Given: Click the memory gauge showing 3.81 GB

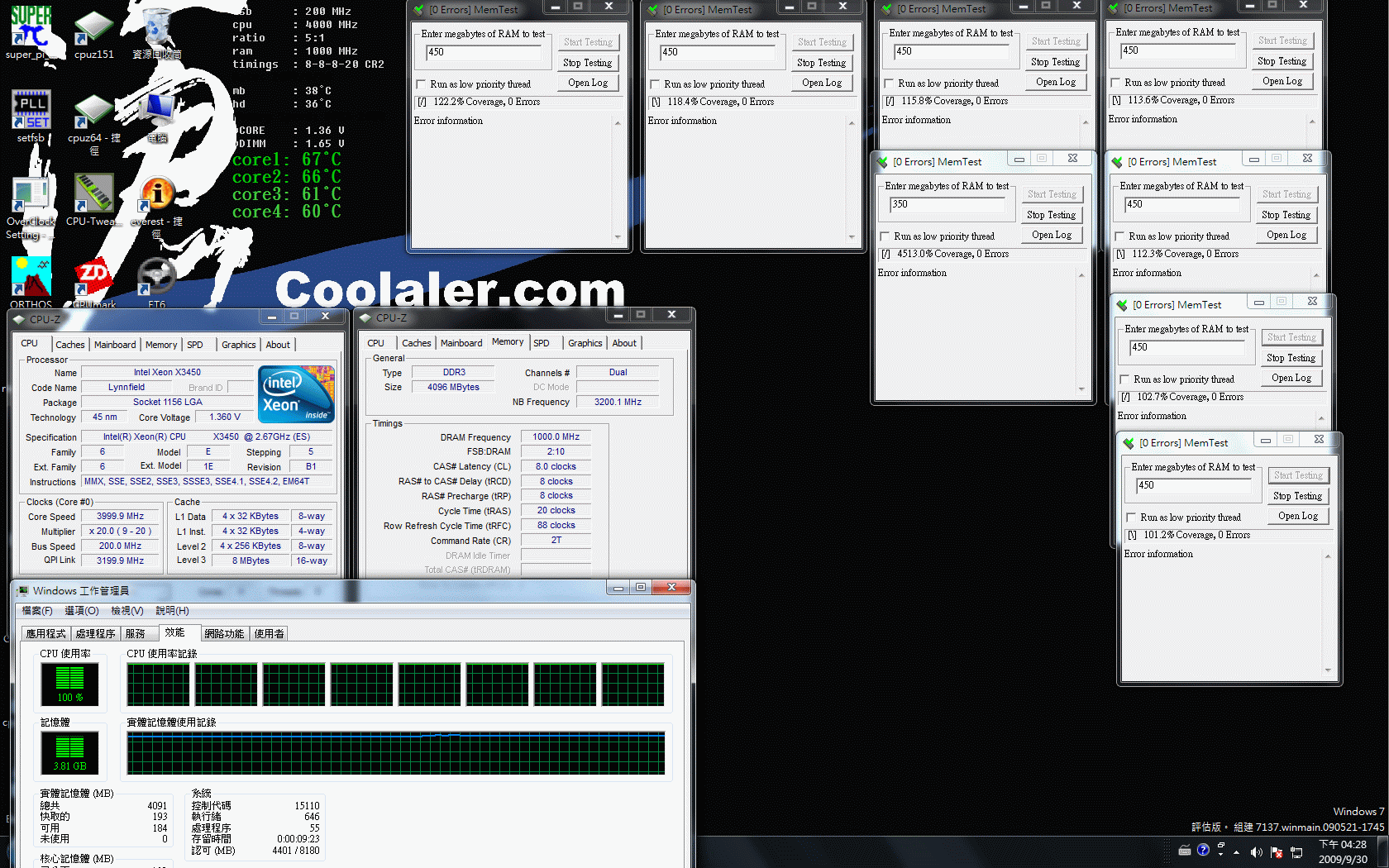Looking at the screenshot, I should (70, 752).
